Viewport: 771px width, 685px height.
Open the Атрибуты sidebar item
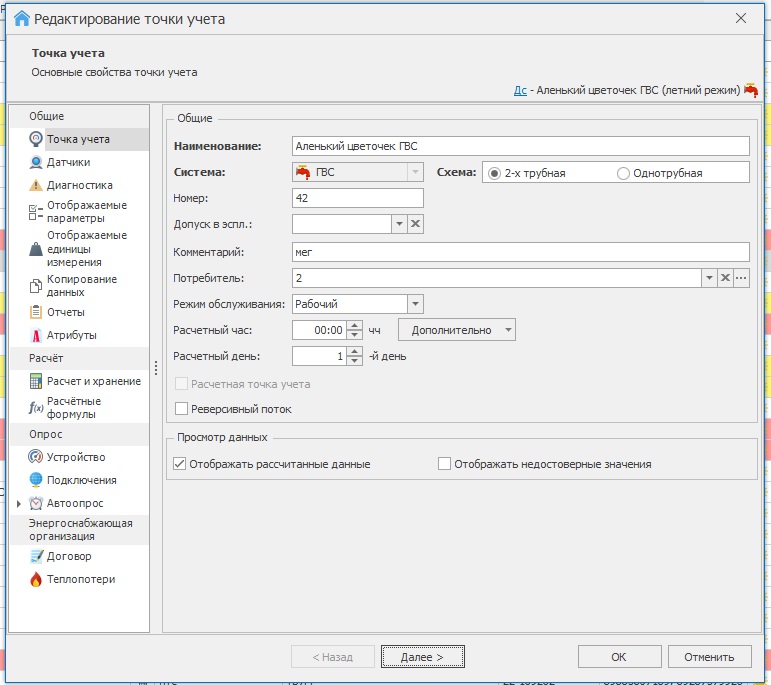(x=71, y=335)
